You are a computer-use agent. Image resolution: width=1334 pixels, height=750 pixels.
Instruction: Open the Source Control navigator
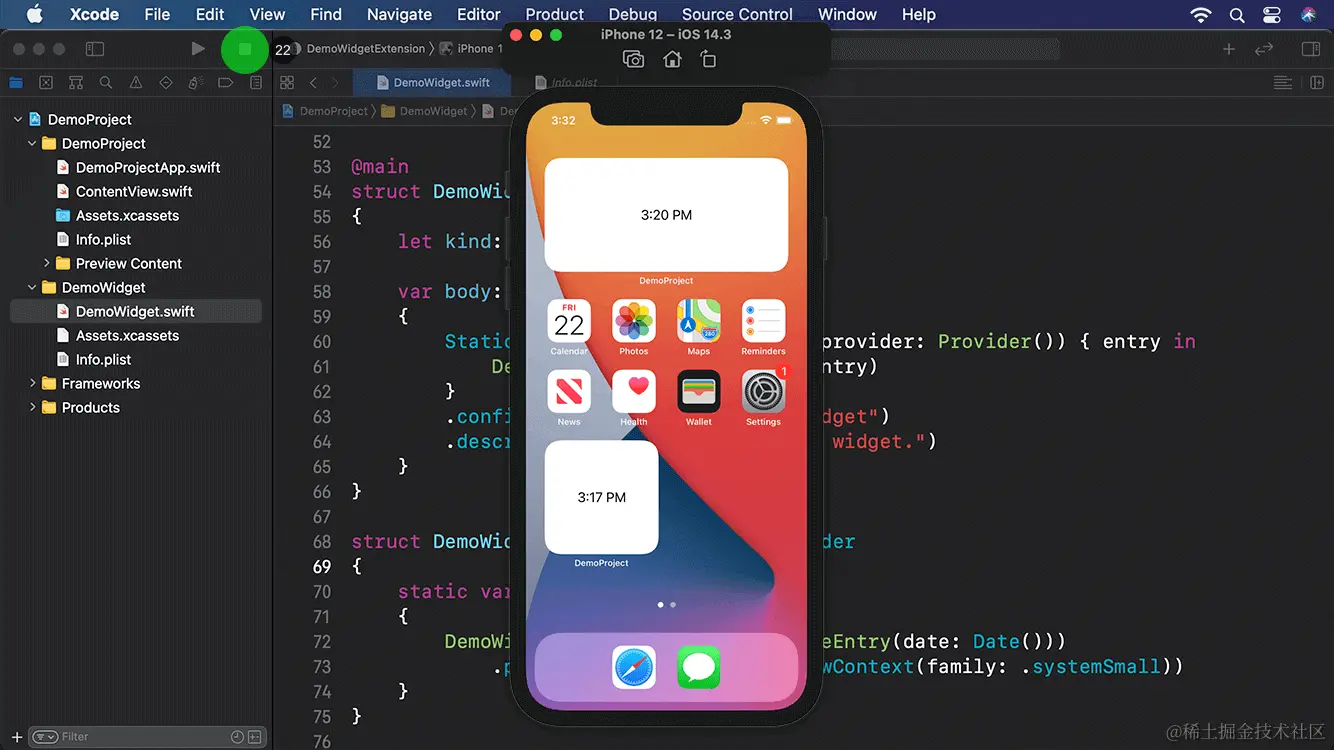pyautogui.click(x=46, y=83)
